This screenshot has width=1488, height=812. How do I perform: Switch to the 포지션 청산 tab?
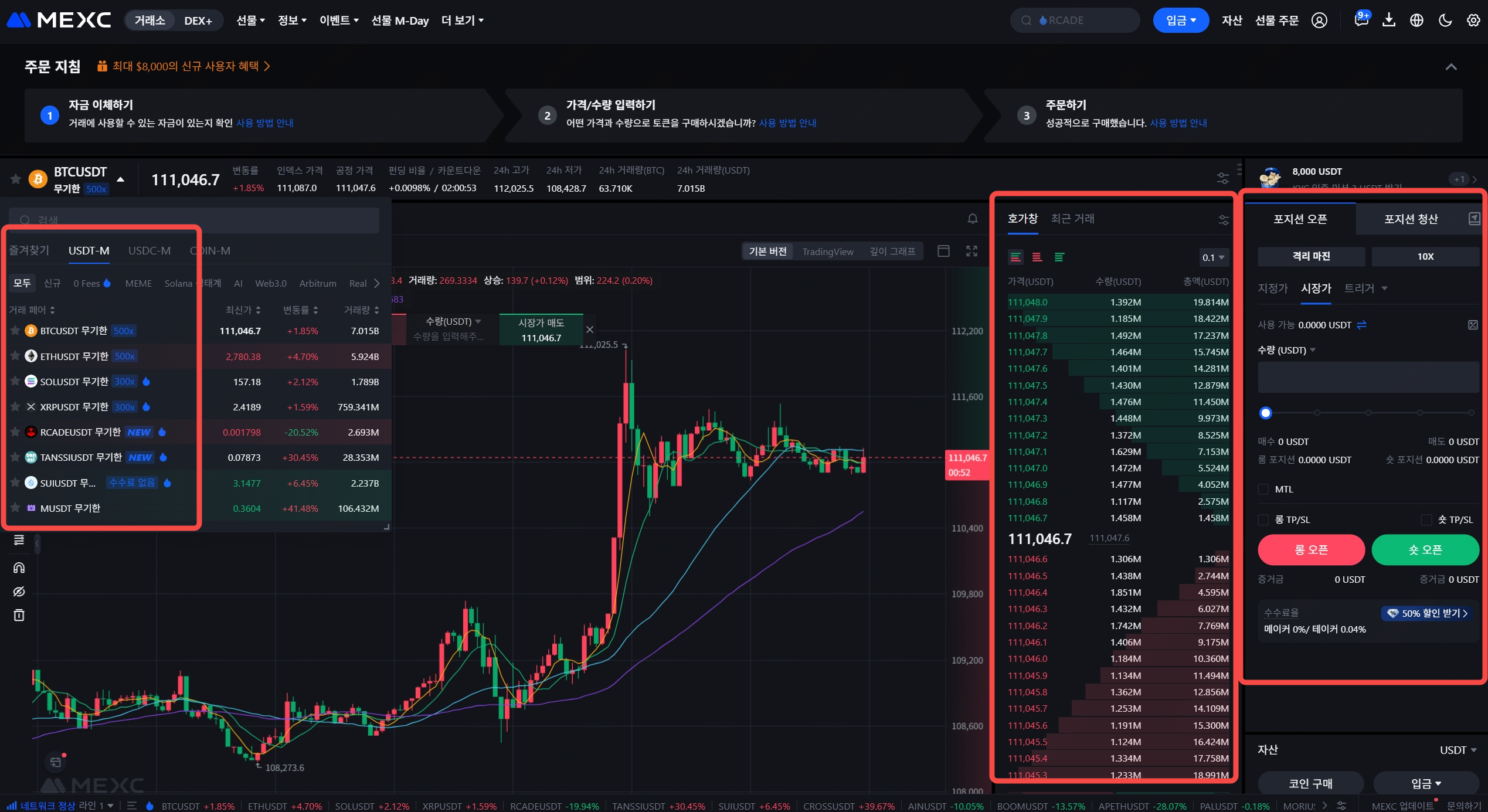[1411, 219]
